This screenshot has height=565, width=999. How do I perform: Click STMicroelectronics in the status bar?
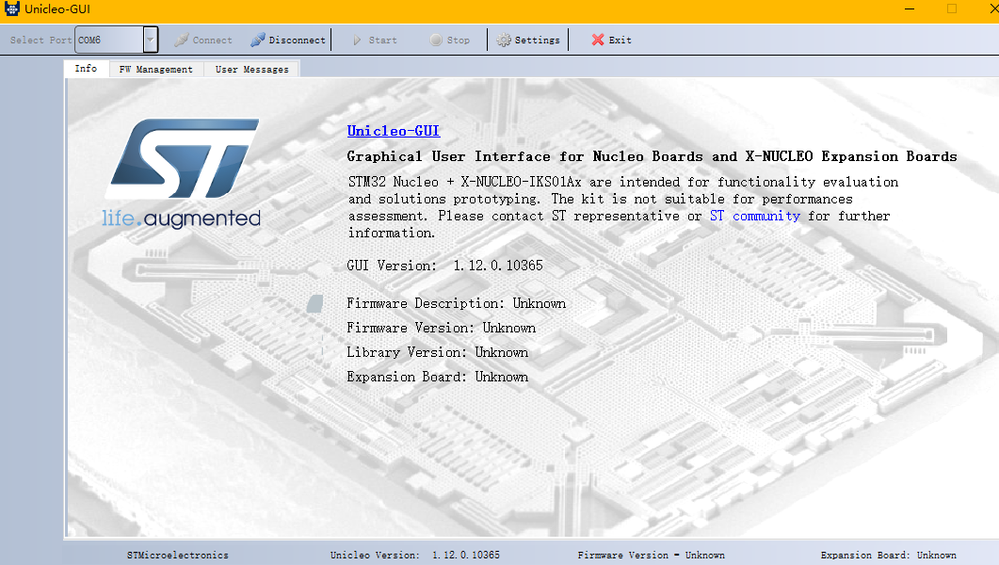177,555
